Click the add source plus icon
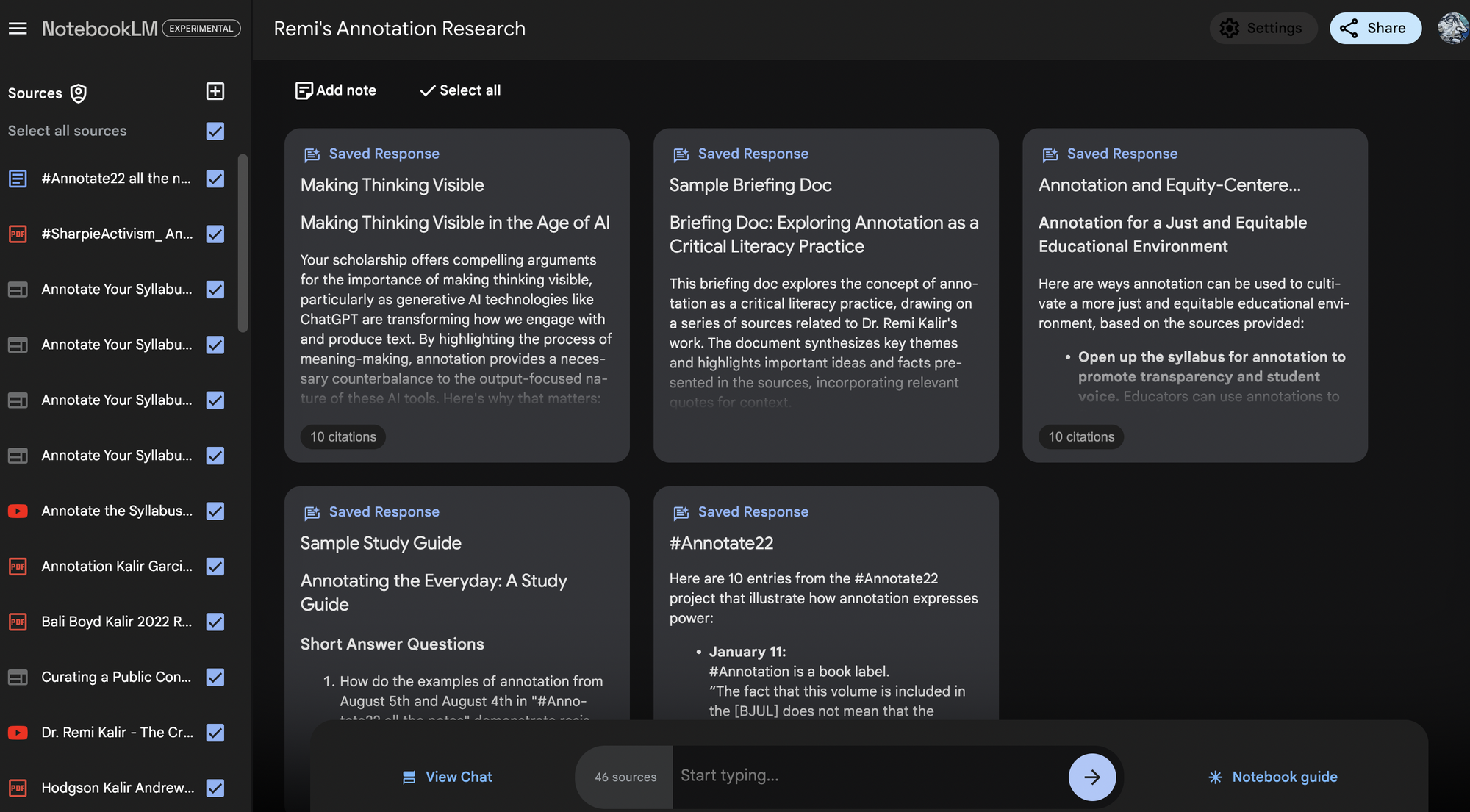The width and height of the screenshot is (1470, 812). pyautogui.click(x=215, y=91)
